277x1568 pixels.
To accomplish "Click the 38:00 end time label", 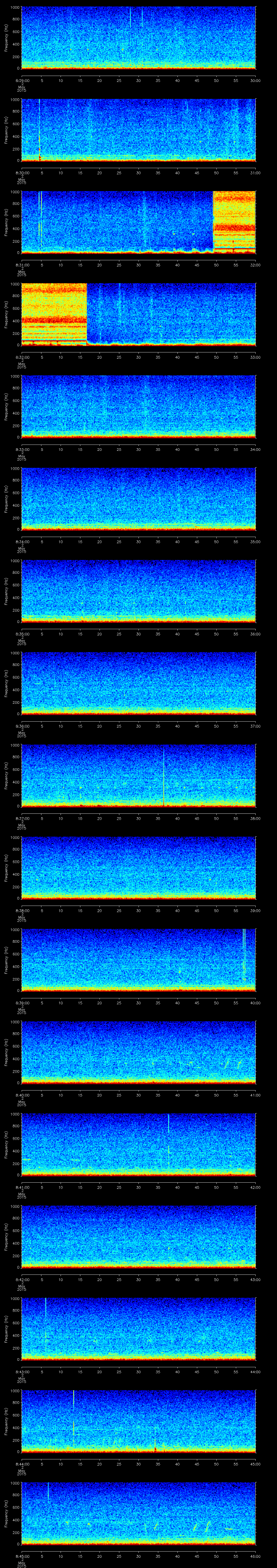I will click(256, 818).
